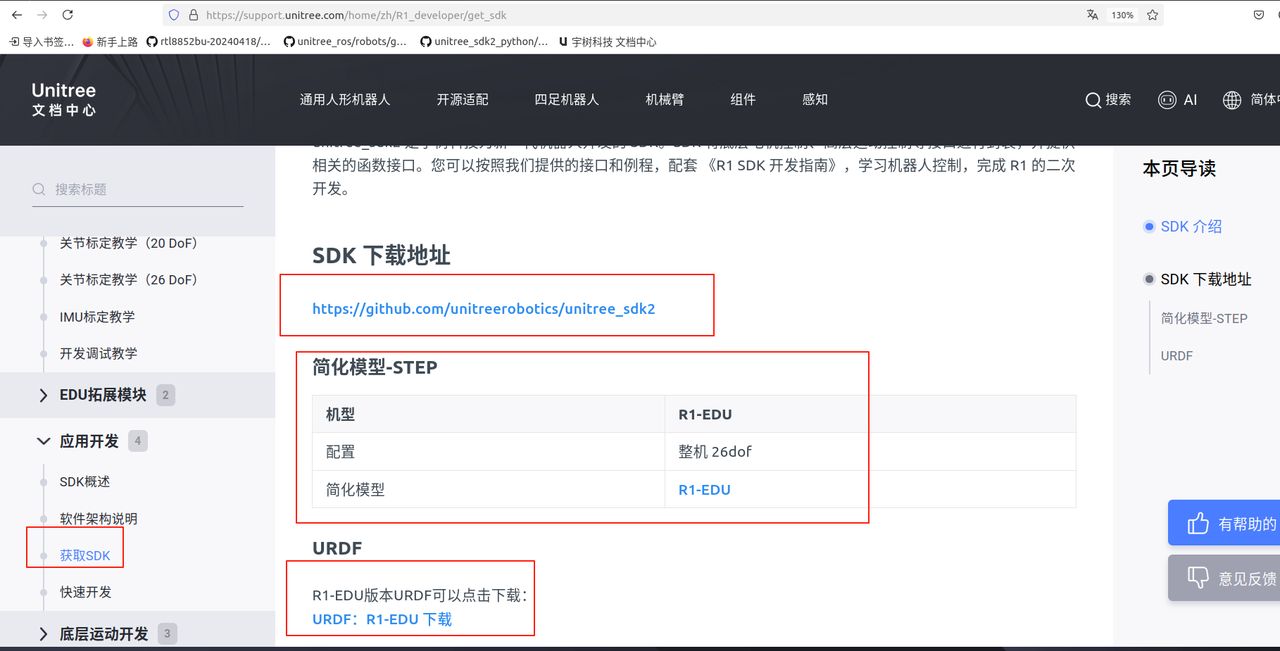Open the 开源适配 nav menu
Viewport: 1280px width, 651px height.
point(463,100)
